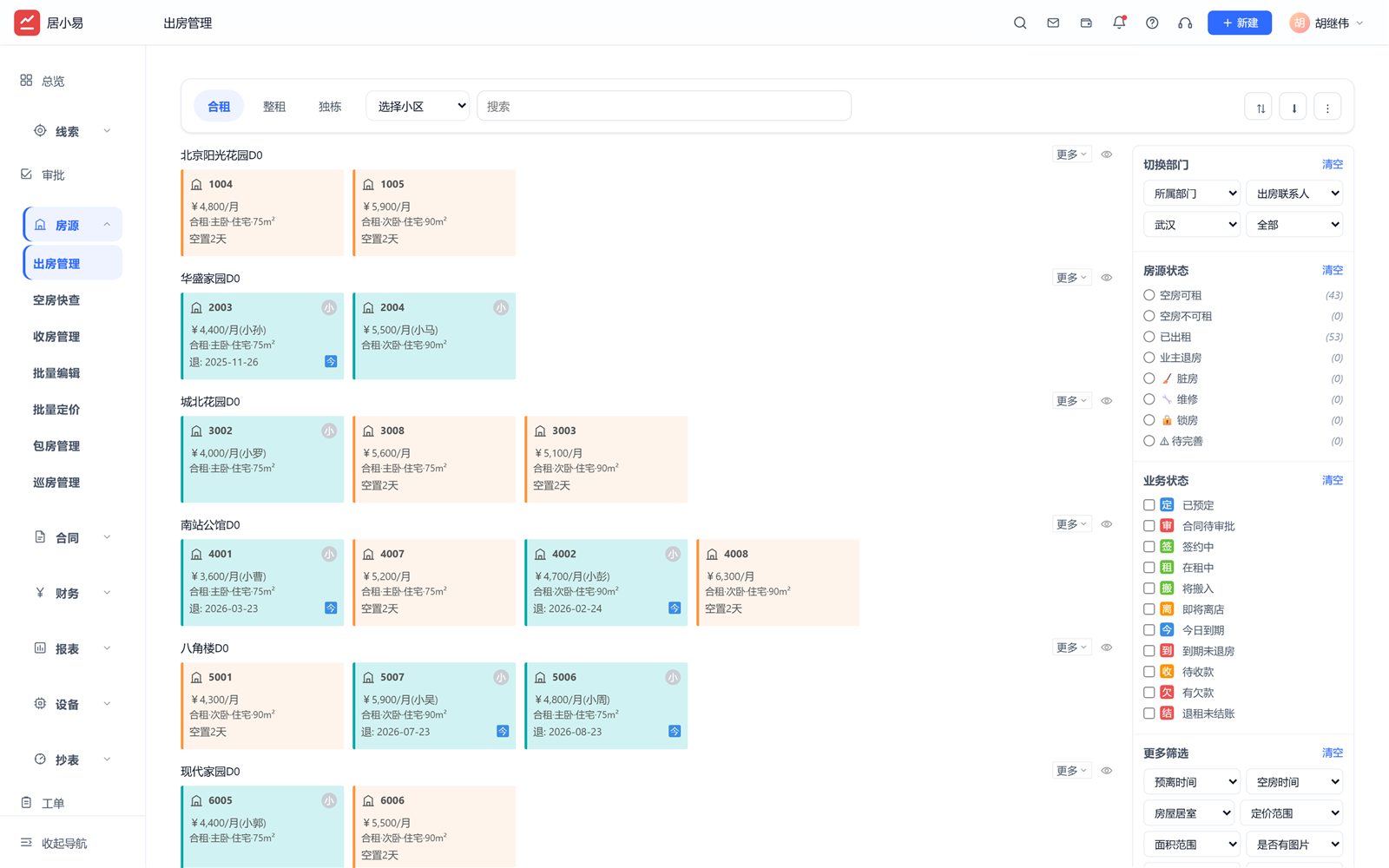The image size is (1389, 868).
Task: Open the 预离时间 filter dropdown
Action: click(1192, 782)
